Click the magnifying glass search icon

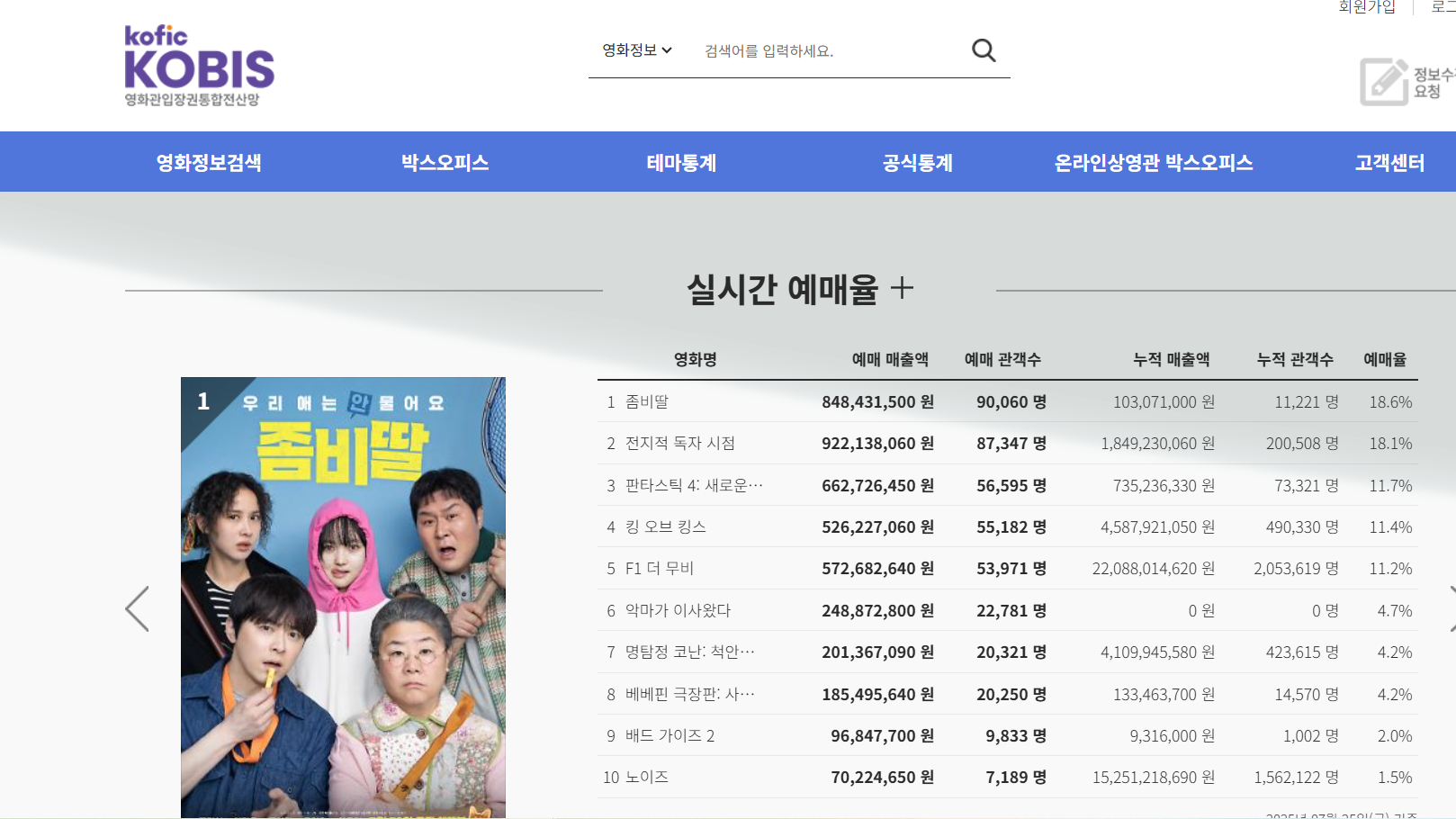pos(984,50)
